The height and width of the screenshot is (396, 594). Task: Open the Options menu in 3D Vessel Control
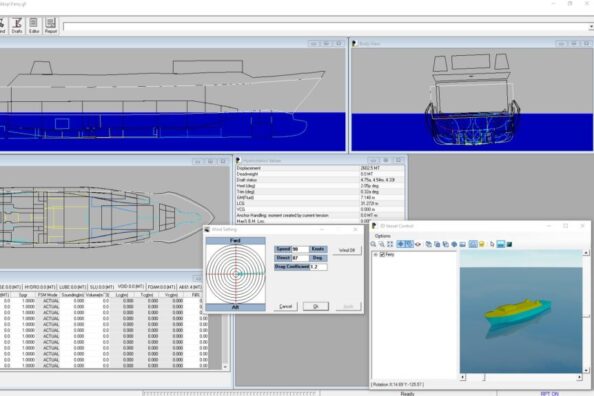383,236
